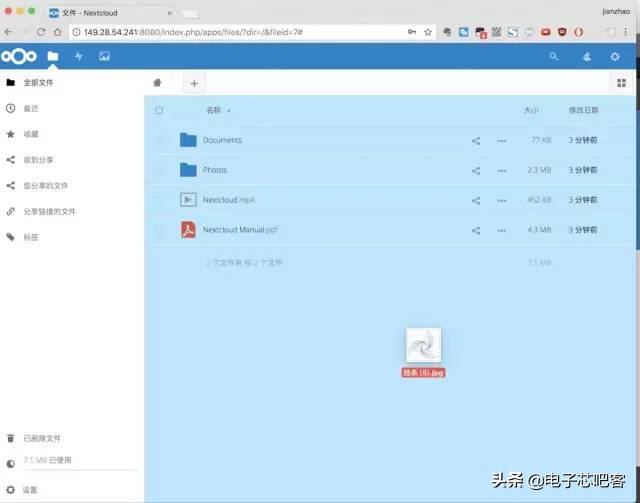Tick checkbox for Photos row
The height and width of the screenshot is (503, 640).
(159, 170)
